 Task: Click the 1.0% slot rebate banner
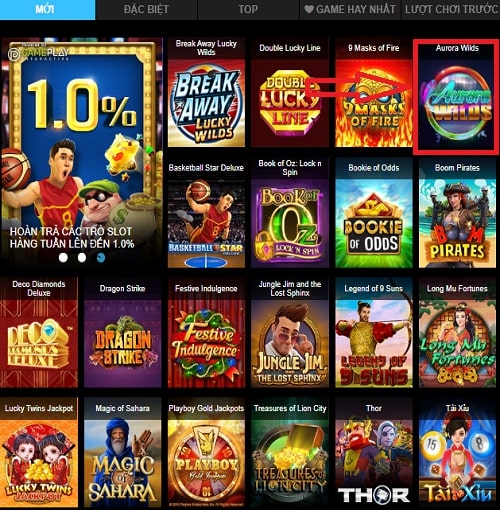(x=82, y=152)
